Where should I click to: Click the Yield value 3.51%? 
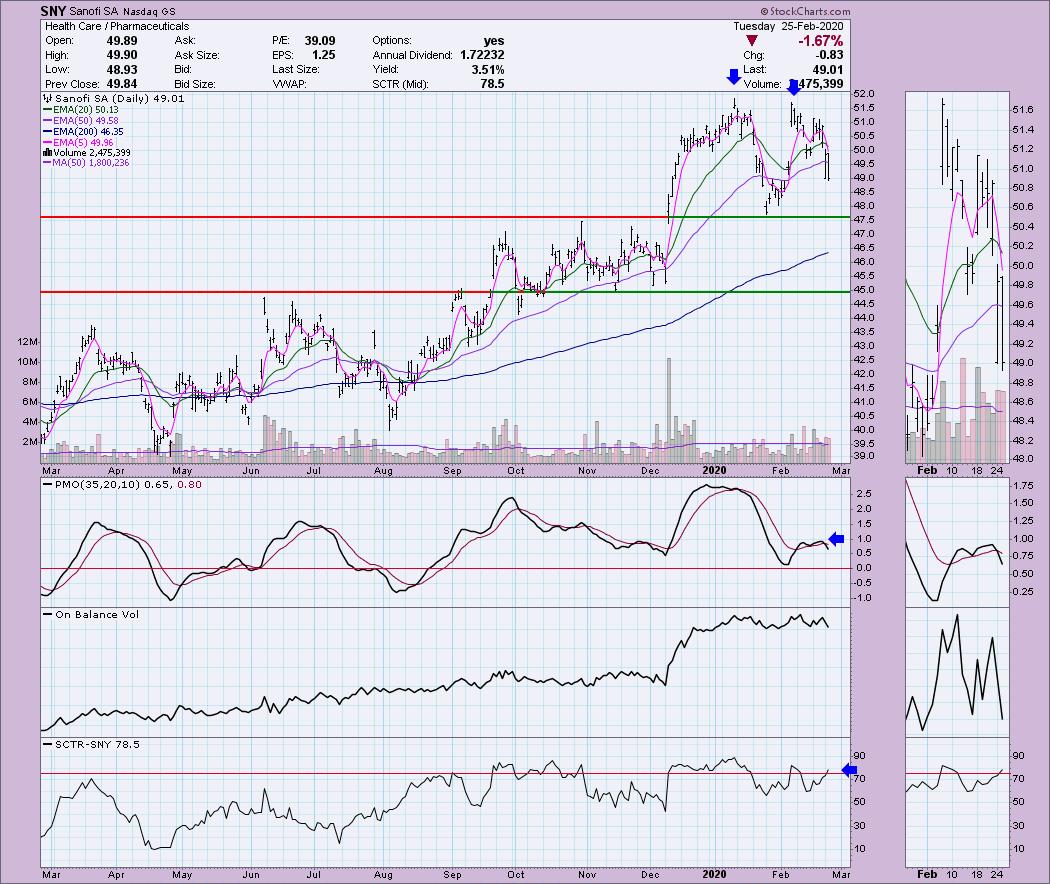click(x=487, y=70)
